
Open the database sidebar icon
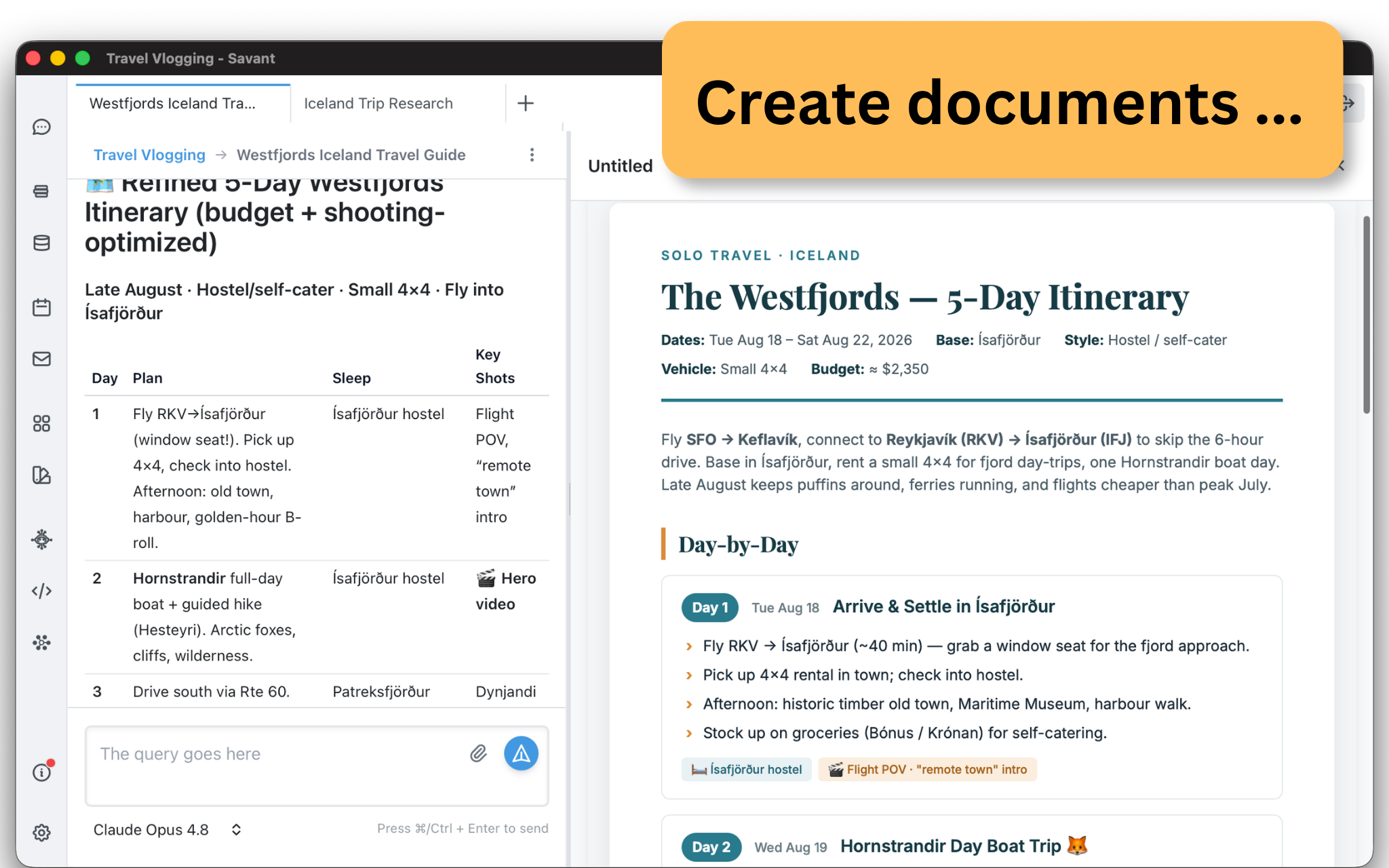coord(41,243)
